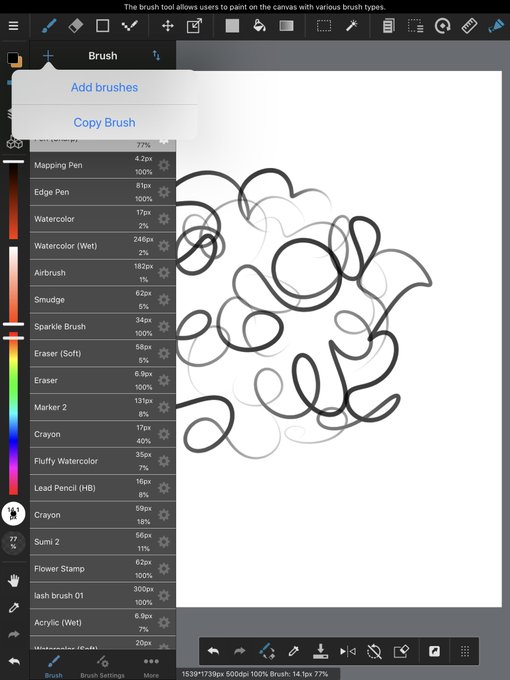Select the Lead Pencil (HB) brush
Screen dimensions: 510x680
point(103,488)
